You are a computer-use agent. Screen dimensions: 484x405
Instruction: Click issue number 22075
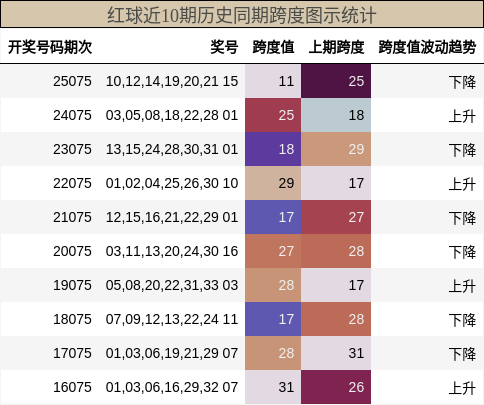72,183
